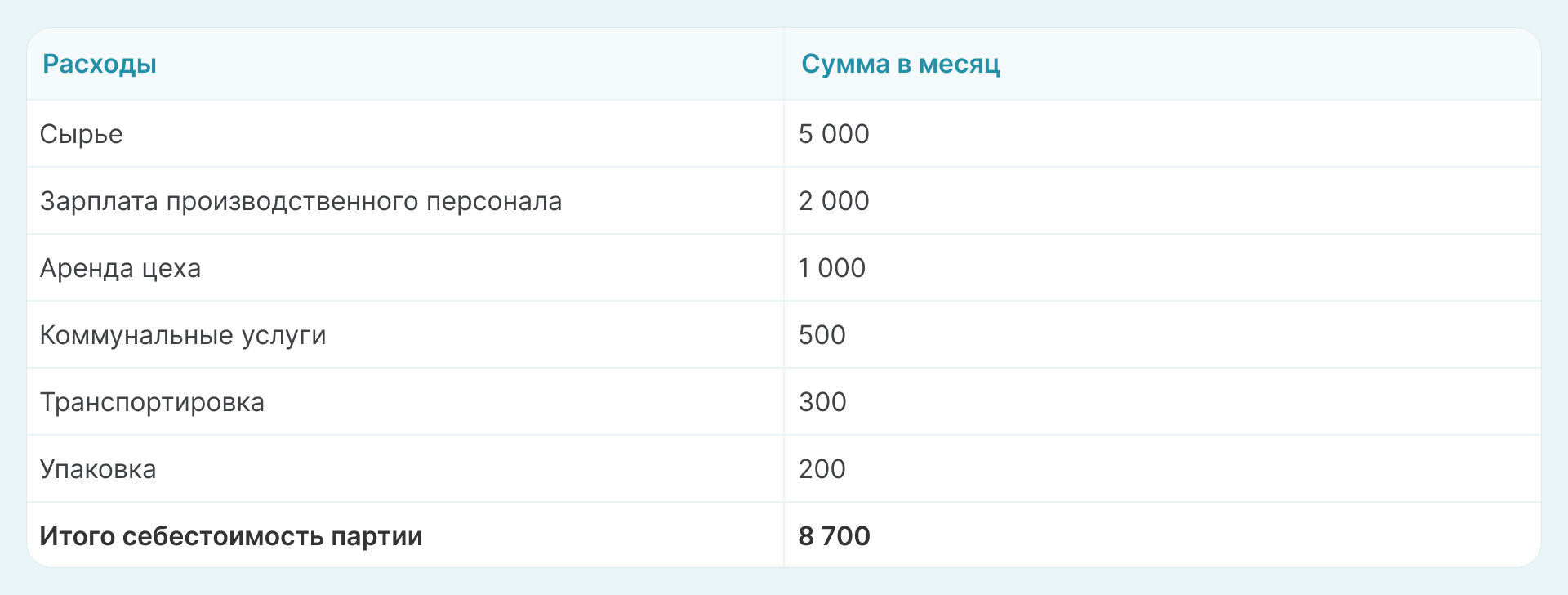Select the bold 8 700 total cell
Image resolution: width=1568 pixels, height=595 pixels.
pyautogui.click(x=834, y=536)
